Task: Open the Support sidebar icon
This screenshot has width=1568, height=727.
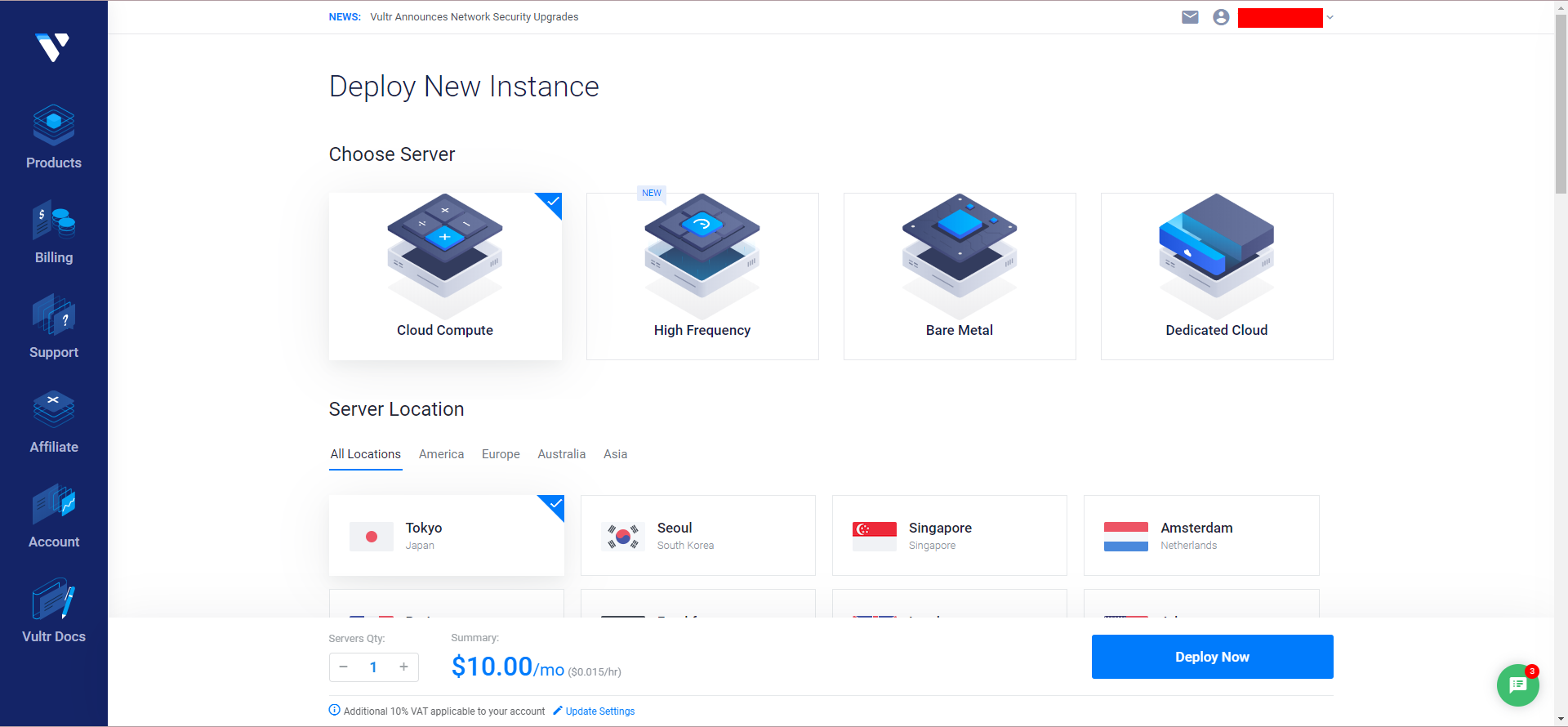Action: pyautogui.click(x=54, y=314)
